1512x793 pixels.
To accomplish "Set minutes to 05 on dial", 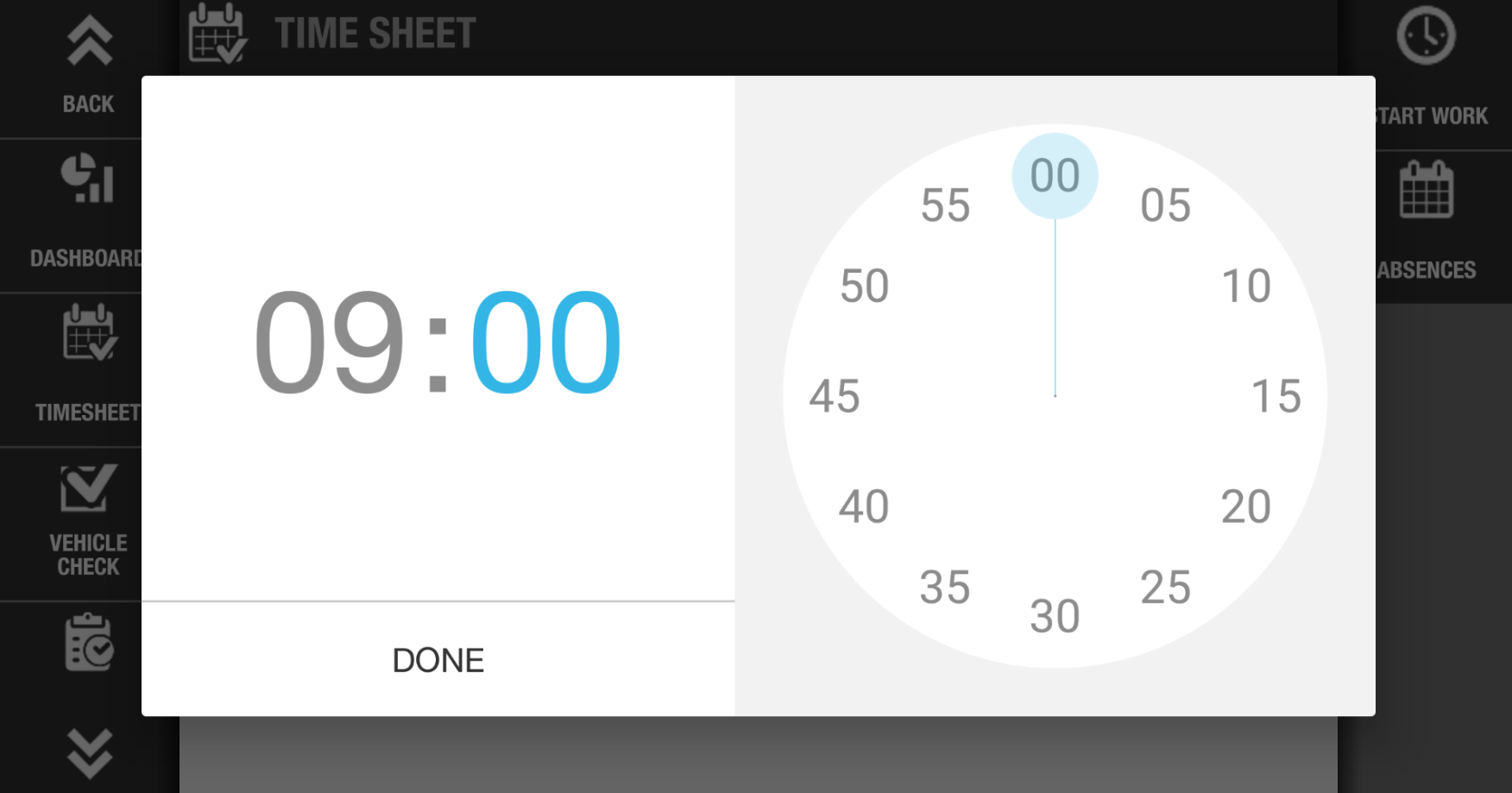I will point(1165,205).
